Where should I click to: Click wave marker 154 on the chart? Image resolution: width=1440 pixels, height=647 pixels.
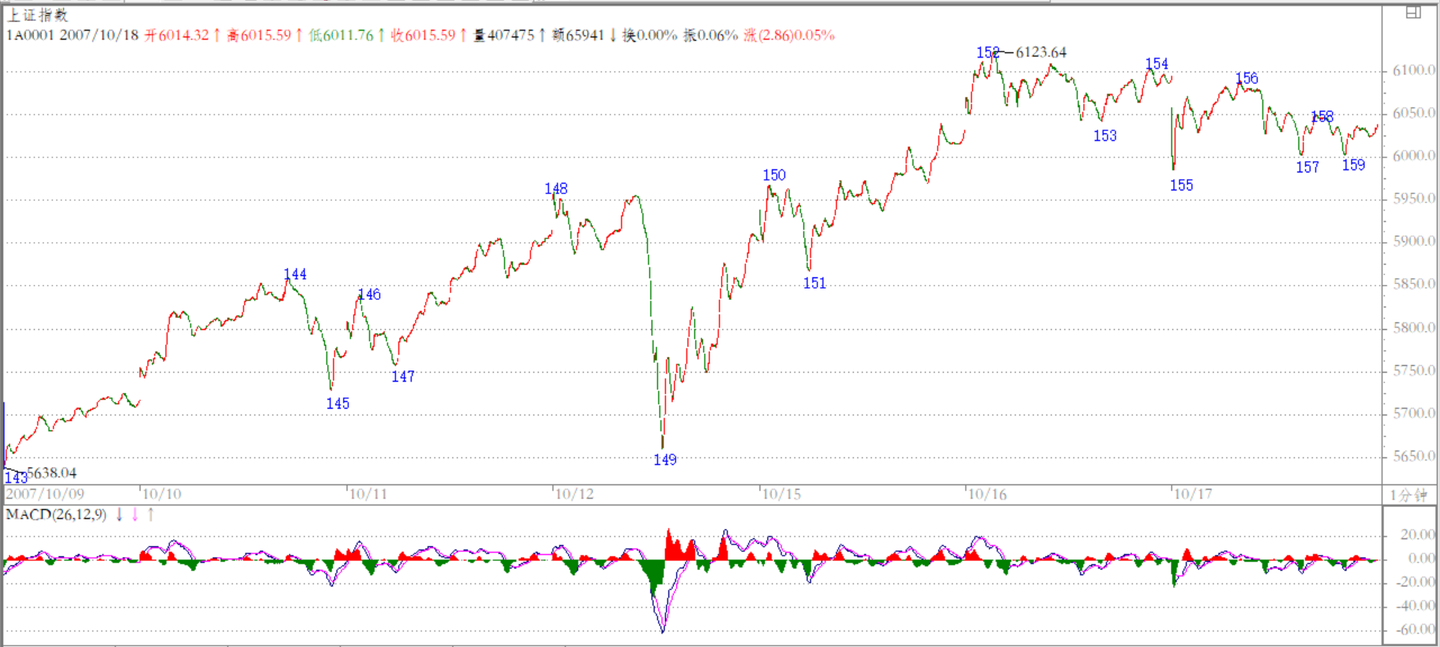click(x=1157, y=64)
